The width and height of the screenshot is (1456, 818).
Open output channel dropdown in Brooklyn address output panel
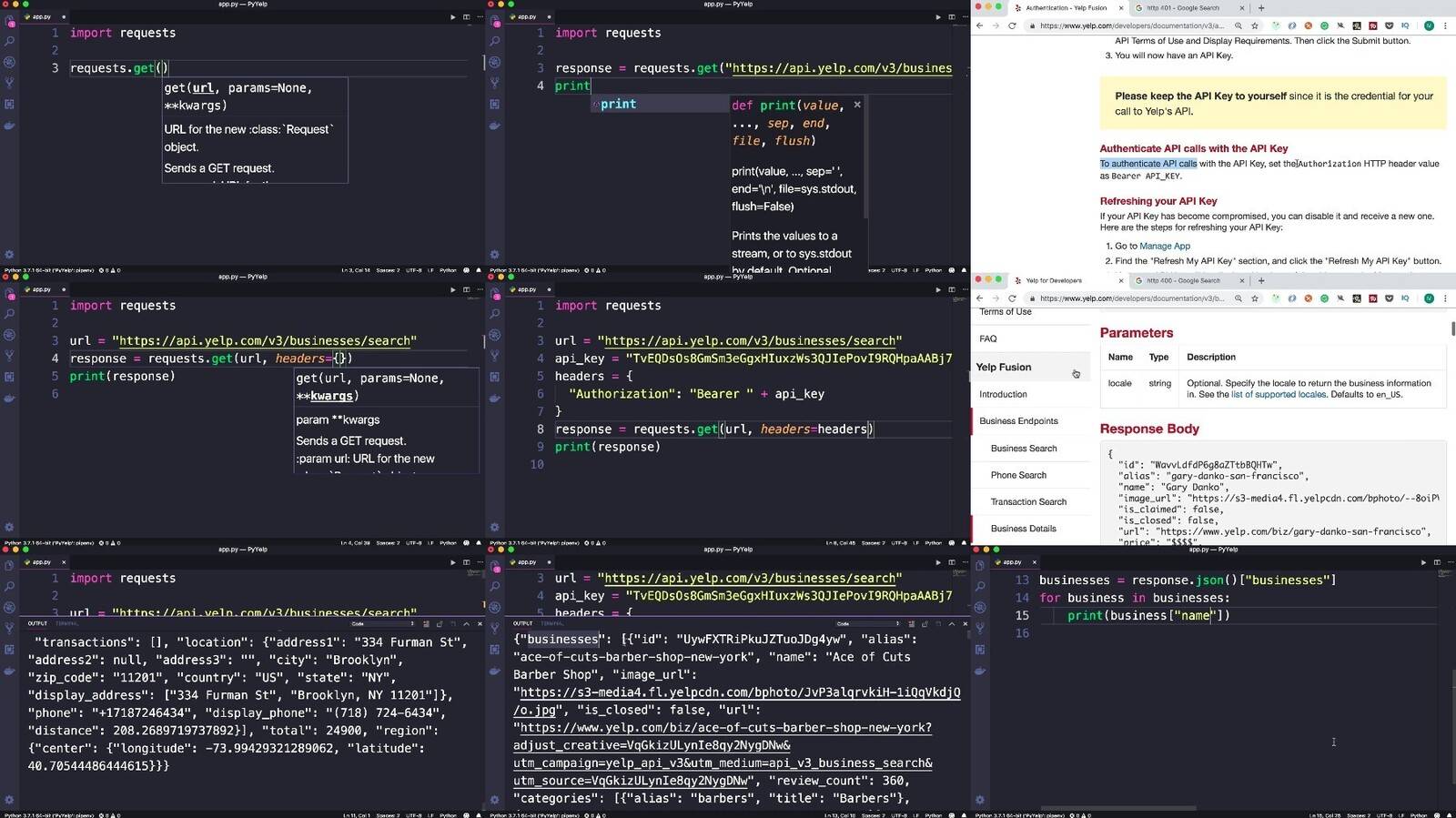click(x=382, y=624)
